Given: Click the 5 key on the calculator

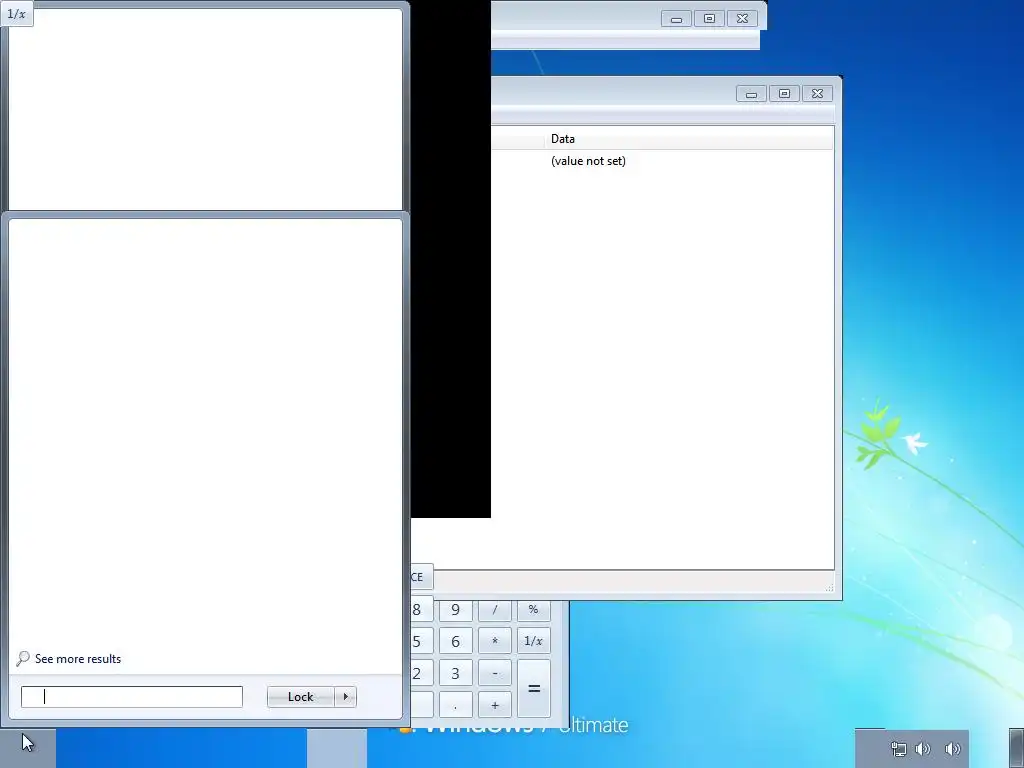Looking at the screenshot, I should tap(421, 641).
